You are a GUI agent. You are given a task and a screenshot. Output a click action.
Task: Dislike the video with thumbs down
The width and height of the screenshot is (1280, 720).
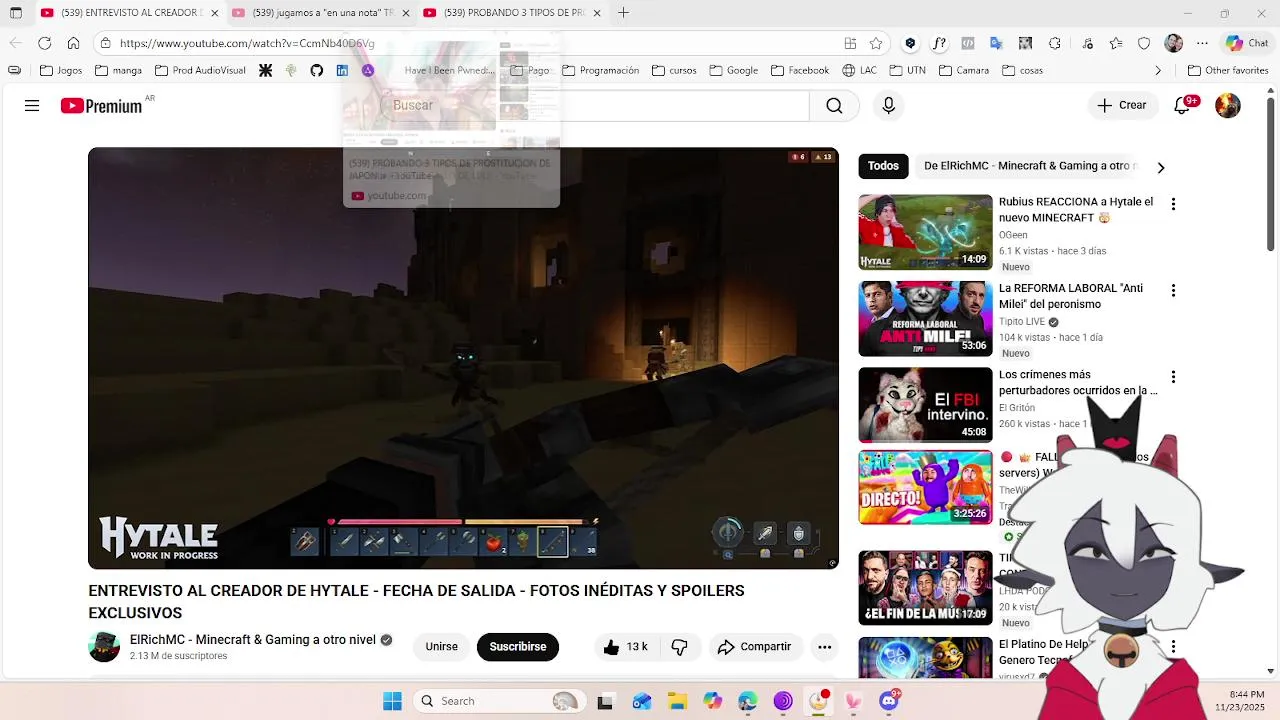pyautogui.click(x=680, y=647)
